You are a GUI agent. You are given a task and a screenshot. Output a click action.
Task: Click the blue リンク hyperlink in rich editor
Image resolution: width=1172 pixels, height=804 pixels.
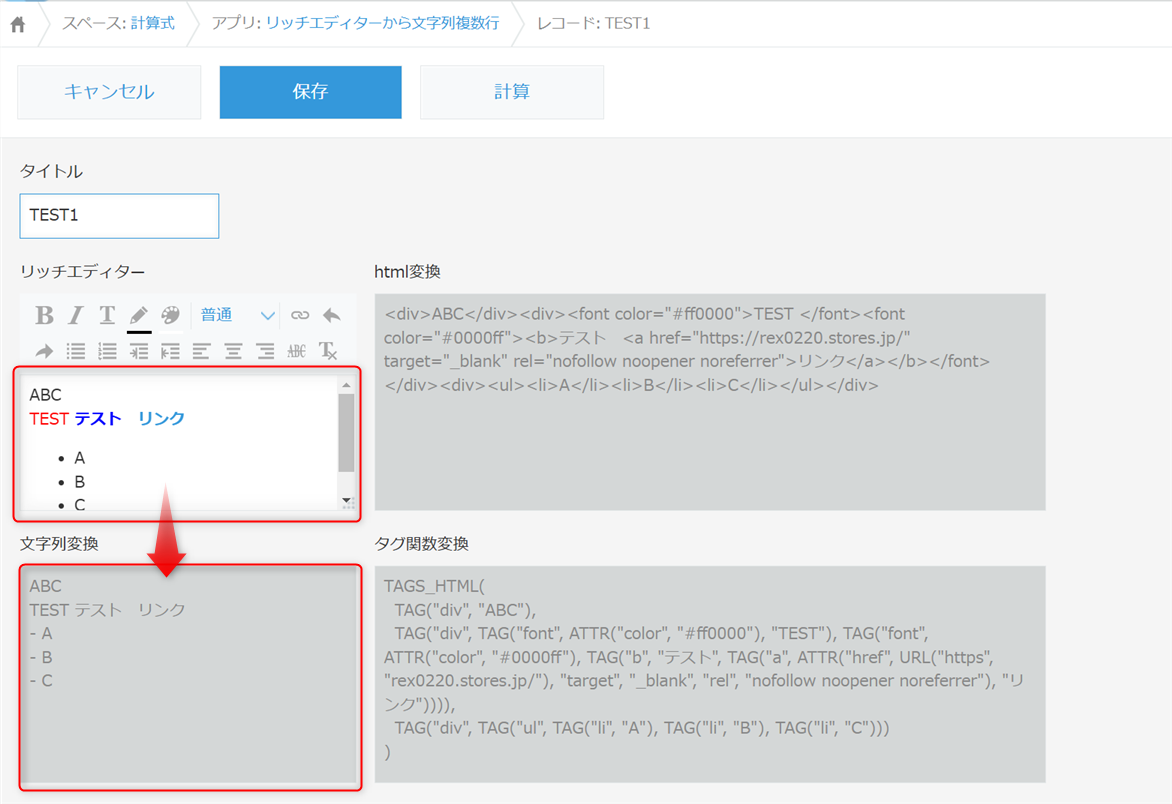[x=161, y=418]
